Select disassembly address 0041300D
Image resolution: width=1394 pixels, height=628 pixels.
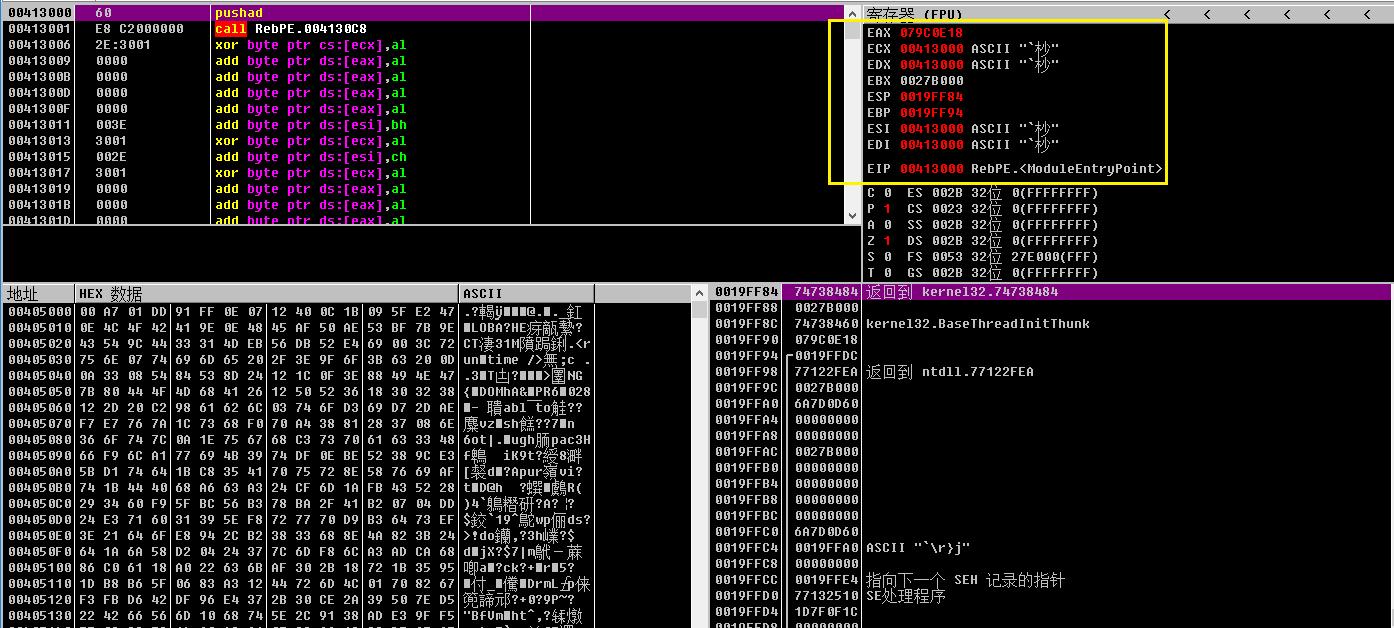39,93
